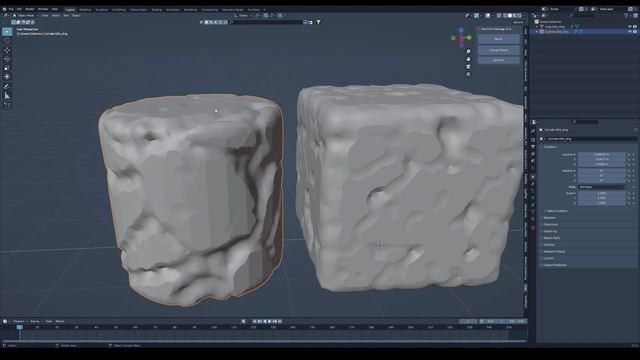Screen dimensions: 640x360
Task: Click the Location X value field
Action: point(601,155)
